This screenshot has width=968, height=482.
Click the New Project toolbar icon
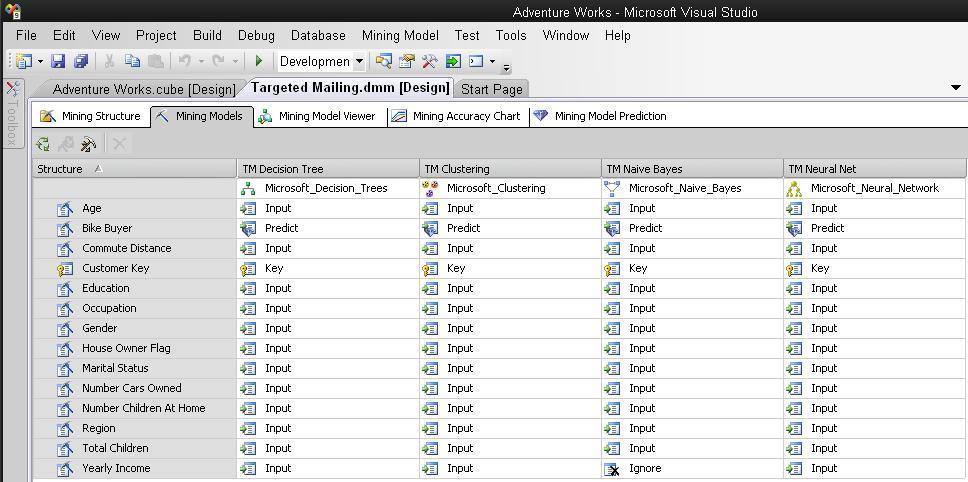(x=24, y=61)
